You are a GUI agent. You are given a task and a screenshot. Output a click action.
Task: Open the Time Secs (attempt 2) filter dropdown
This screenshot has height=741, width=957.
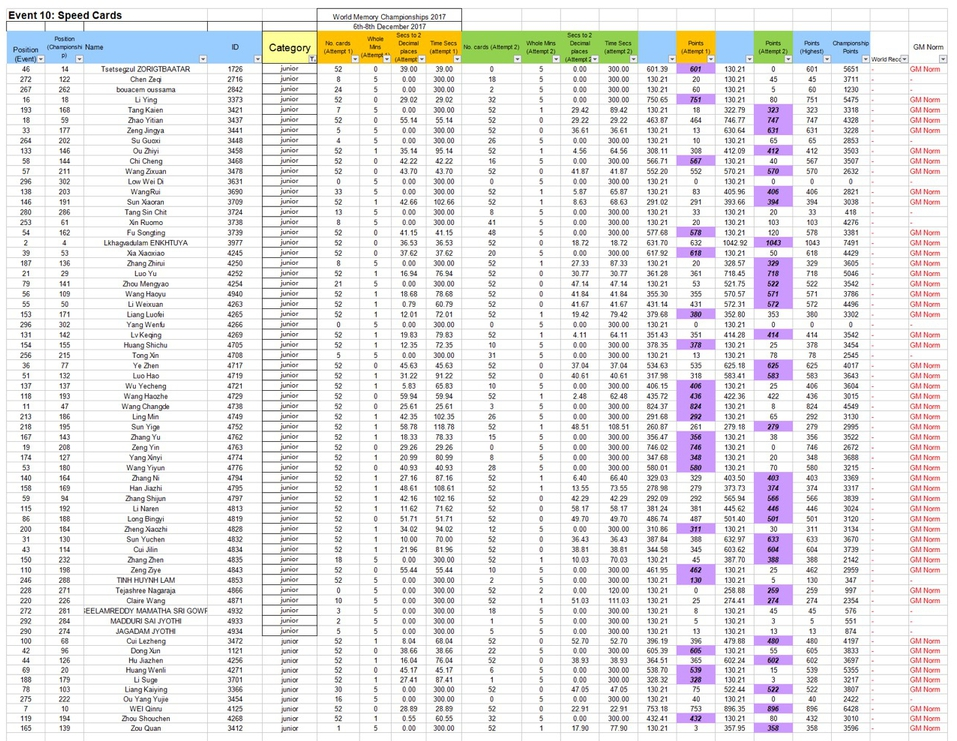[634, 59]
